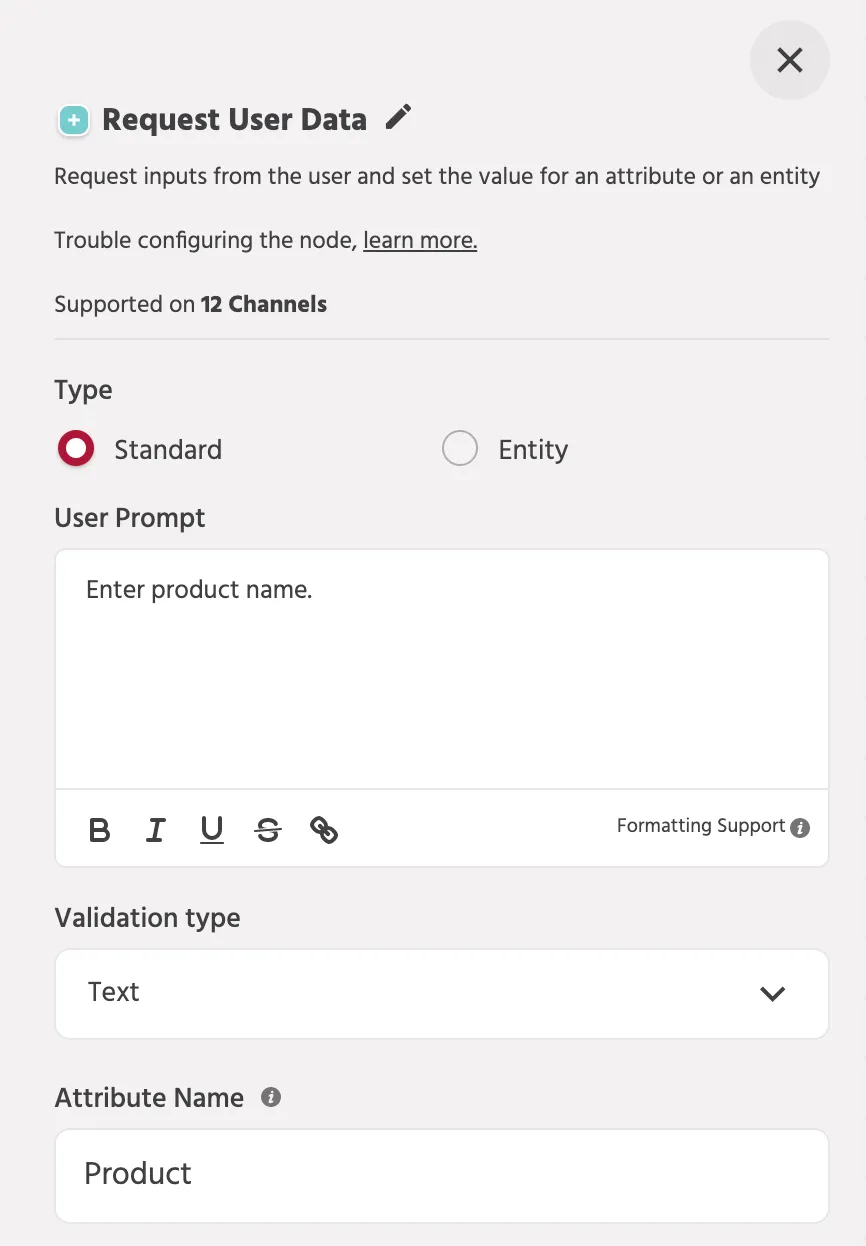
Task: Apply strikethrough formatting
Action: pos(268,830)
